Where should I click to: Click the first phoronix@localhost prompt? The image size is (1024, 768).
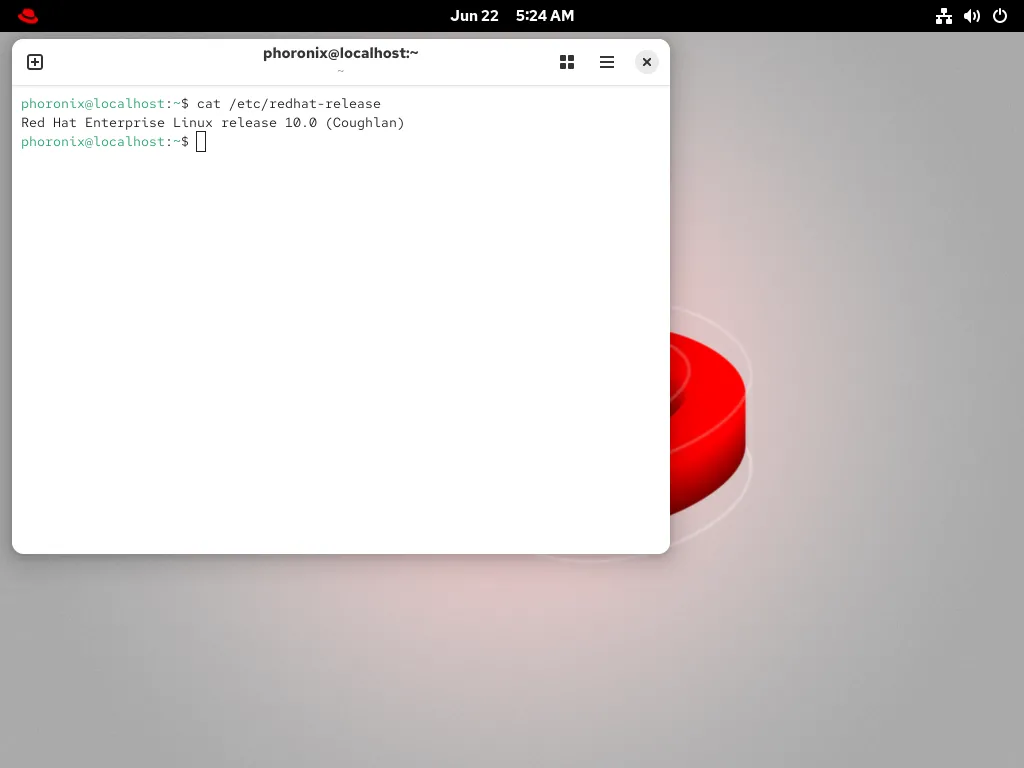point(92,104)
